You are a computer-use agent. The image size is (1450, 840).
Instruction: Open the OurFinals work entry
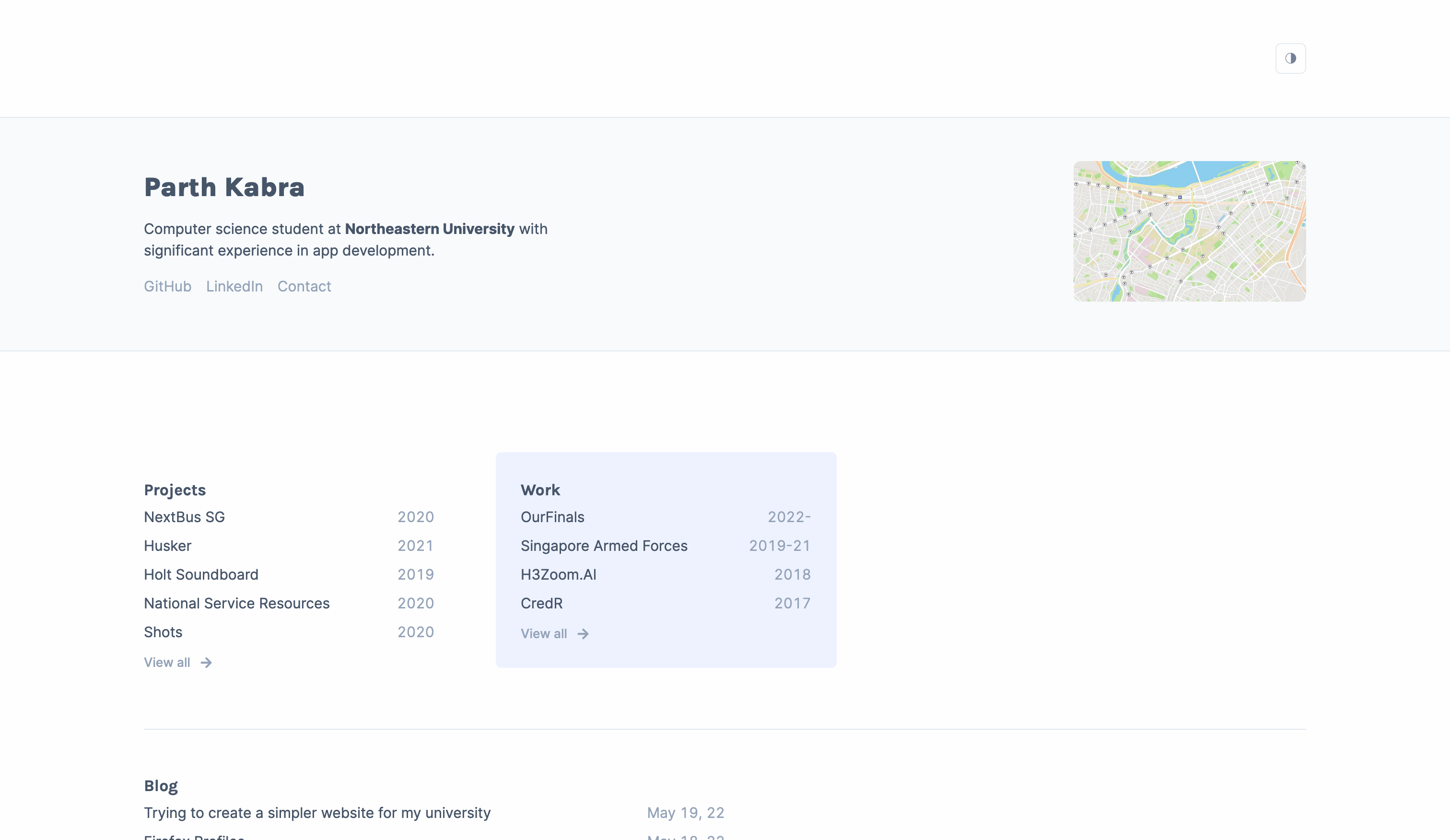[x=552, y=517]
